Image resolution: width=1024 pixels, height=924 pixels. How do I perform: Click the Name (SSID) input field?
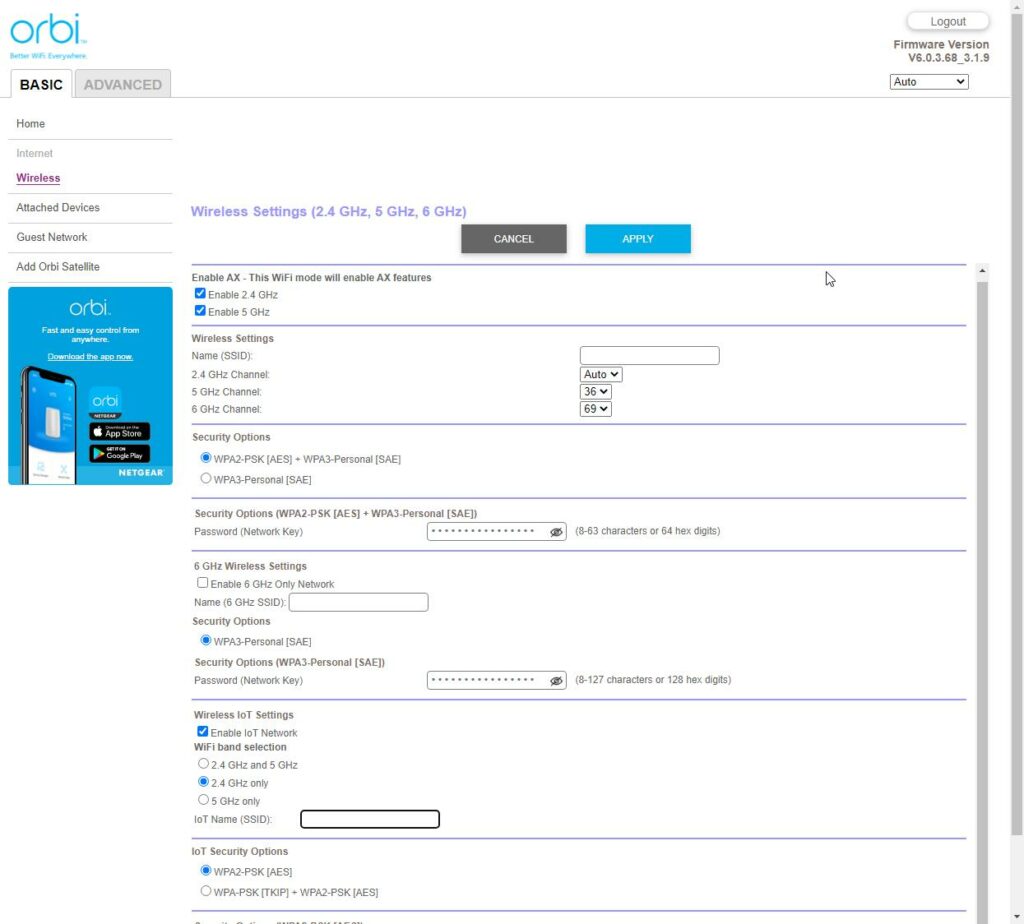[x=649, y=356]
